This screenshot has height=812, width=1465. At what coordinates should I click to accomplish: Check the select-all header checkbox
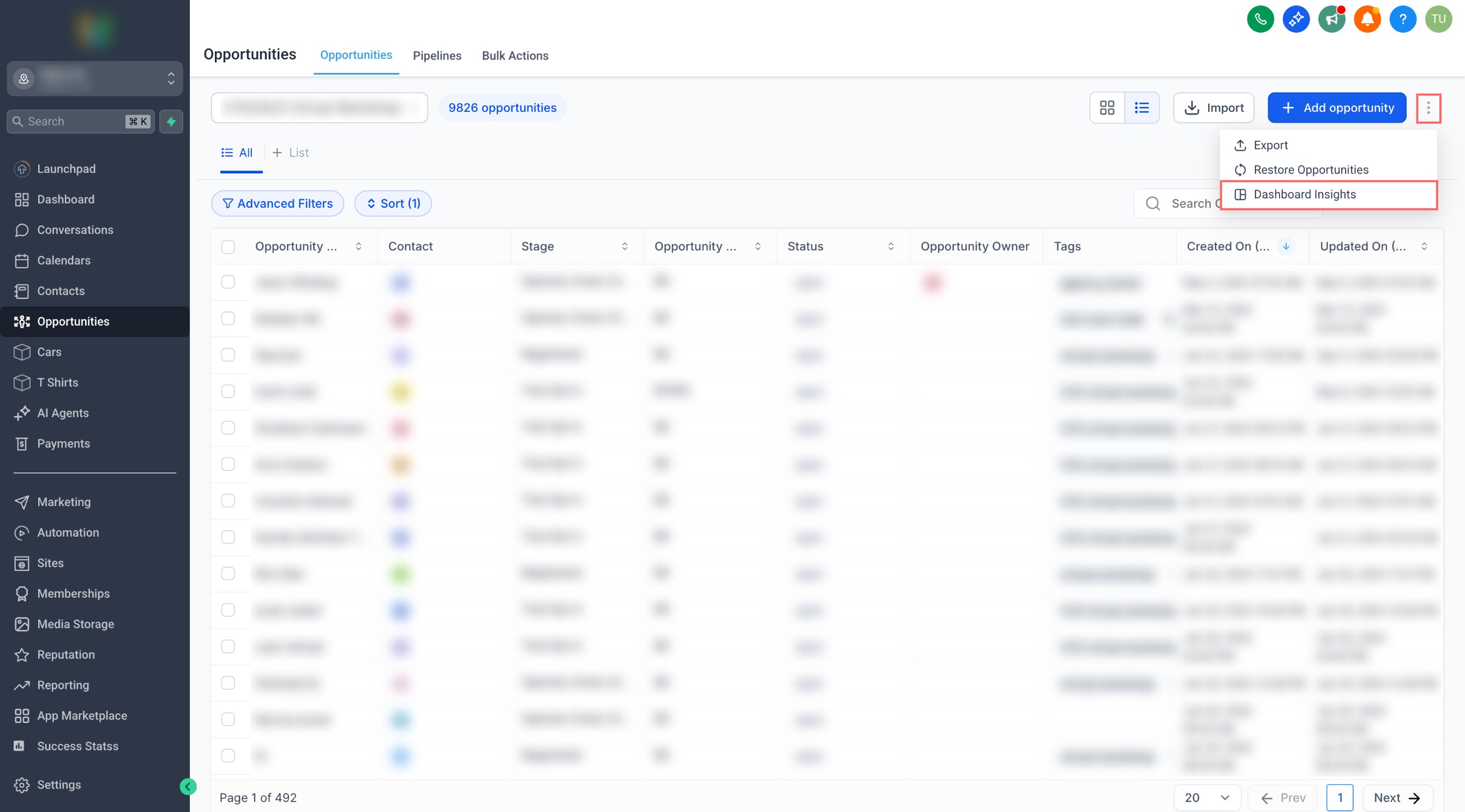(228, 246)
